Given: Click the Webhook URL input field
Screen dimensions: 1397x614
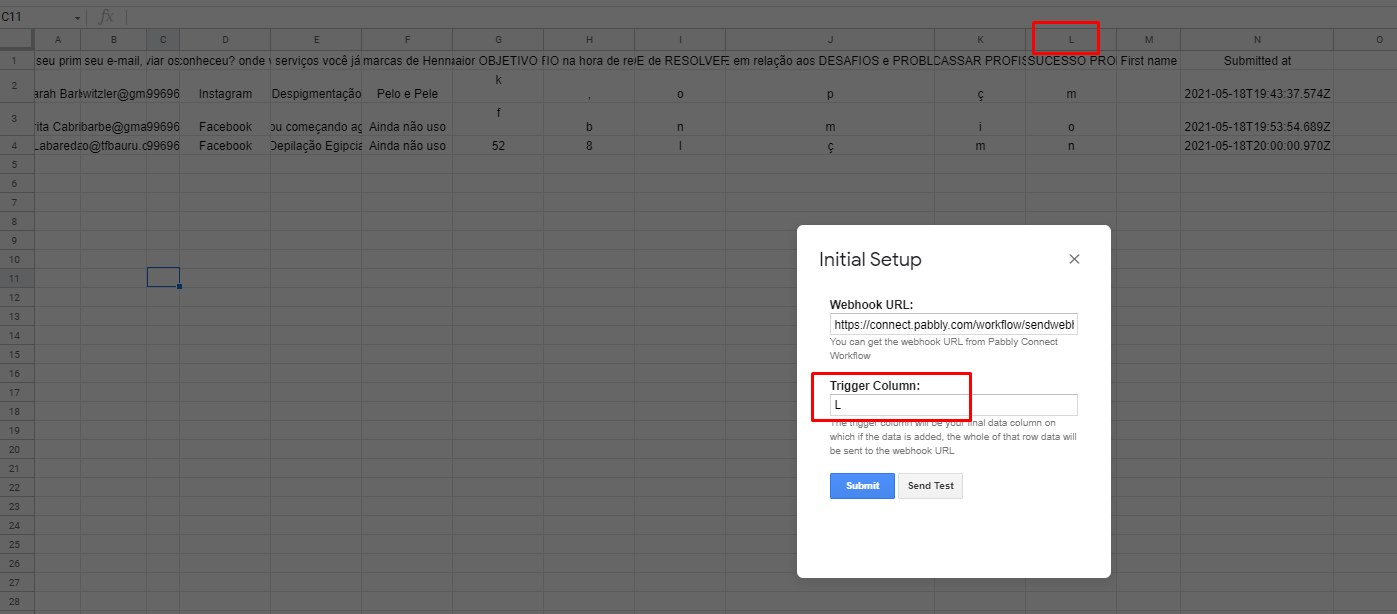Looking at the screenshot, I should [x=953, y=325].
